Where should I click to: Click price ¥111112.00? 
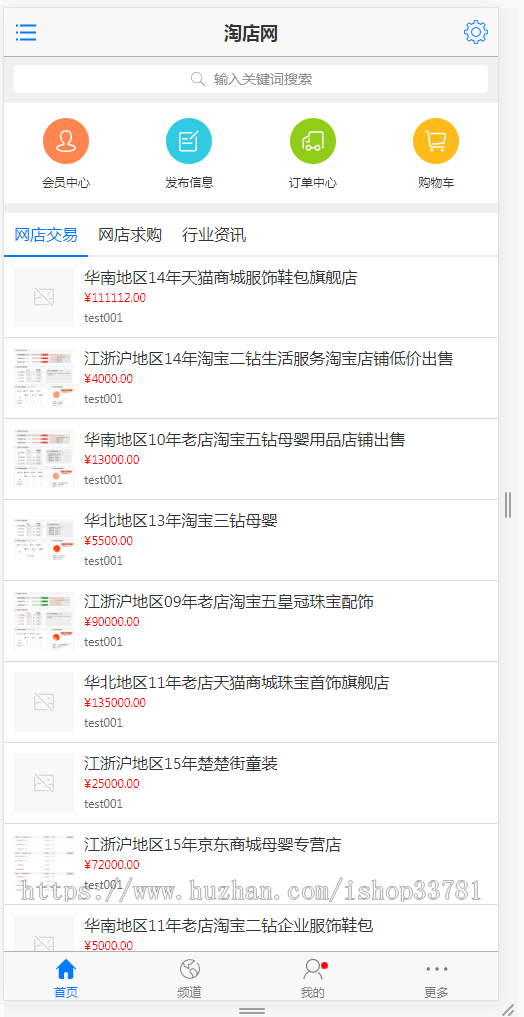(115, 298)
